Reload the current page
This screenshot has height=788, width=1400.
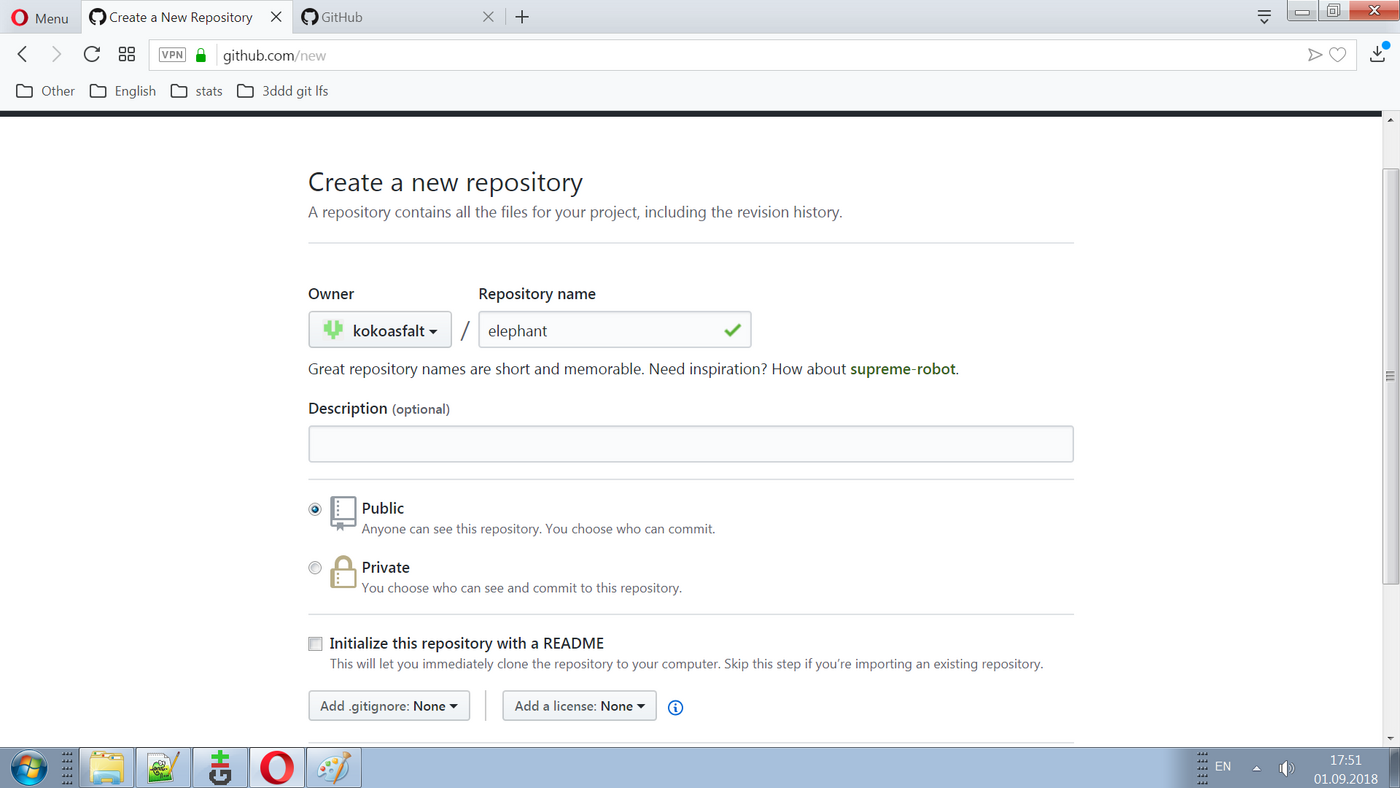91,54
